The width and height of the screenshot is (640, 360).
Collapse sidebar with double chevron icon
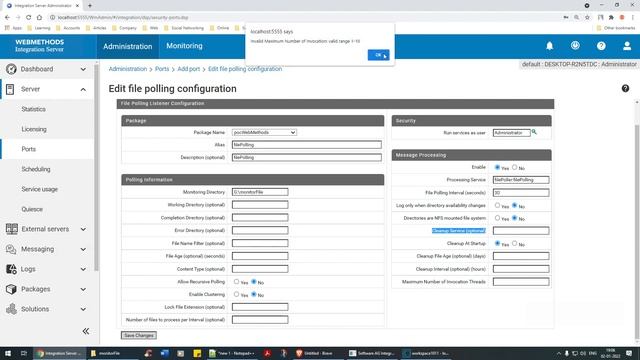[x=86, y=331]
